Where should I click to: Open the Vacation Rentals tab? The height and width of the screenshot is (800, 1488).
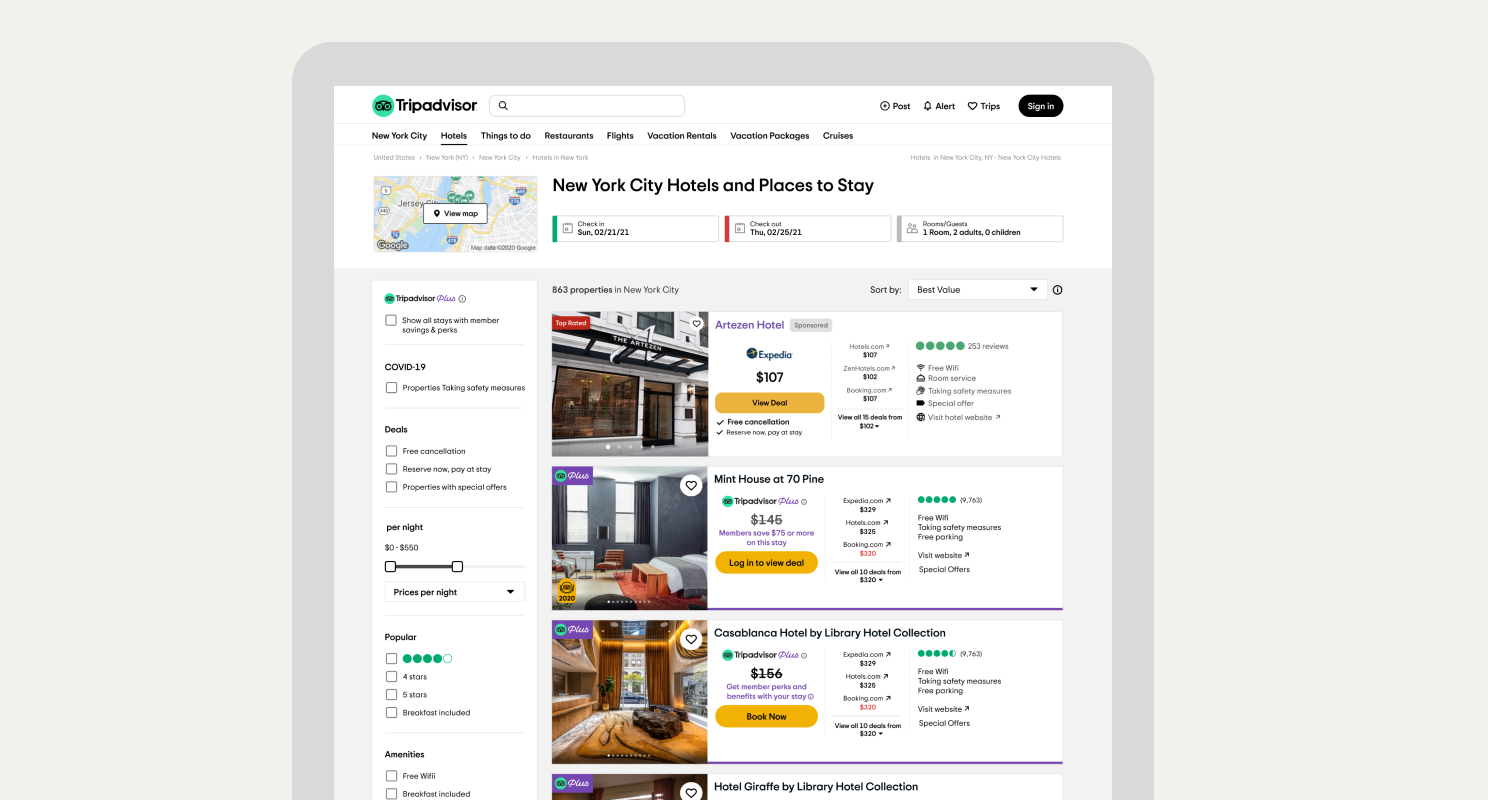click(x=682, y=136)
